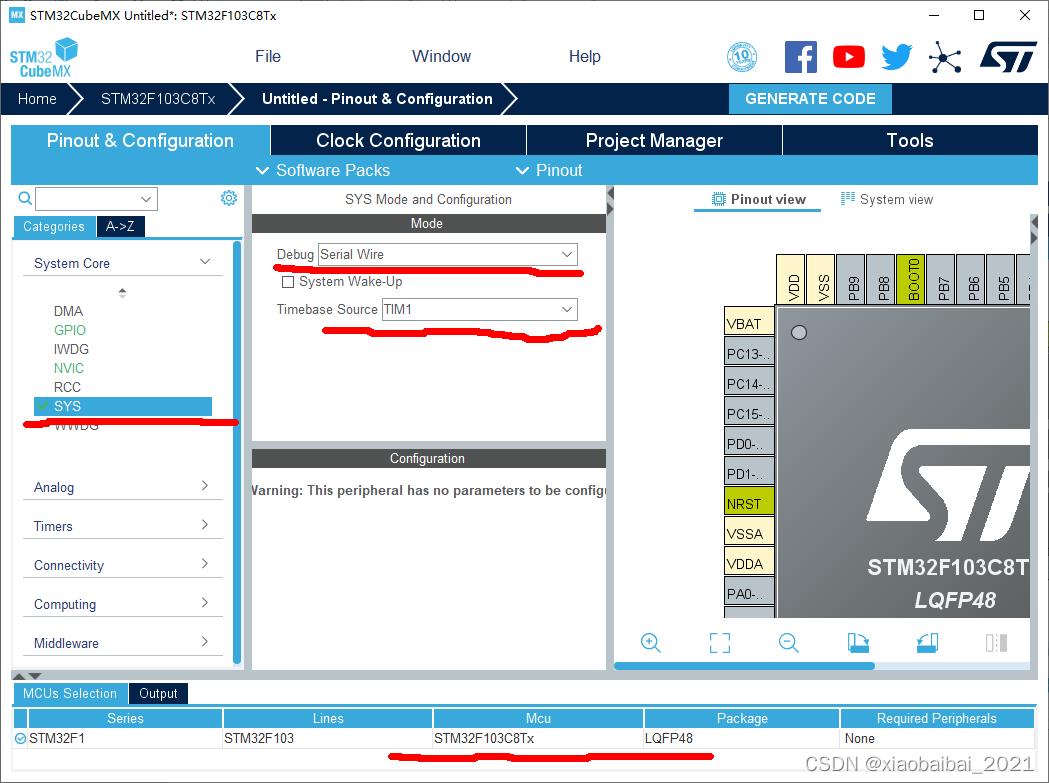
Task: Open the Help menu
Action: (x=584, y=56)
